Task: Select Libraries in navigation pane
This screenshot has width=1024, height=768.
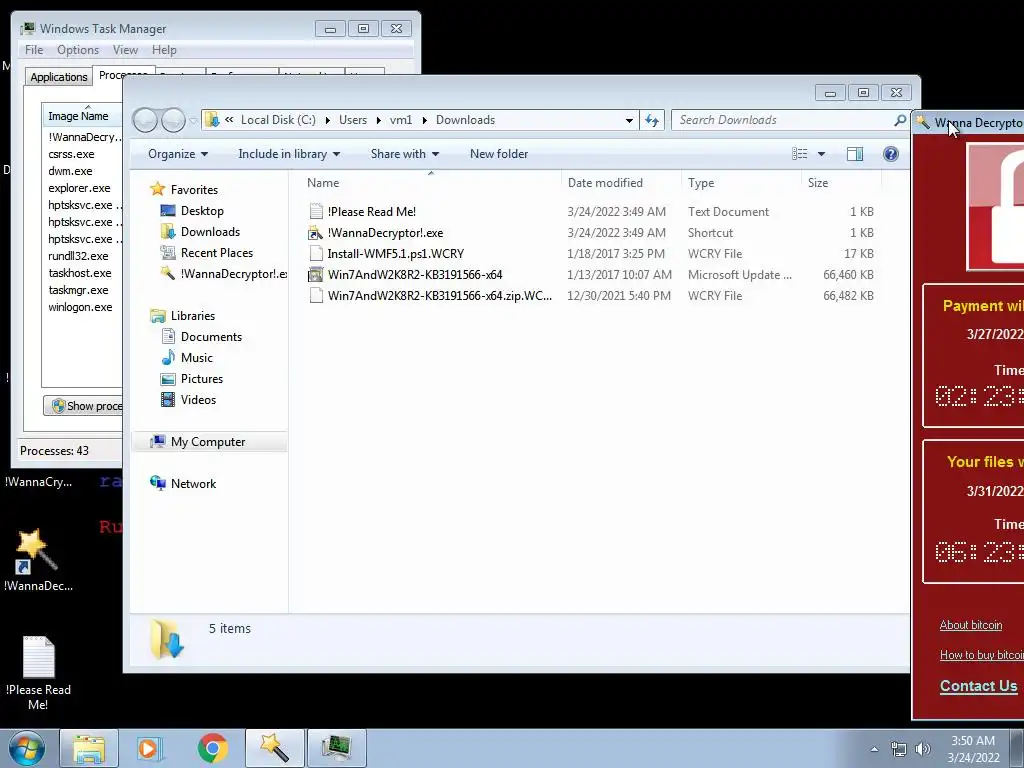Action: (x=193, y=316)
